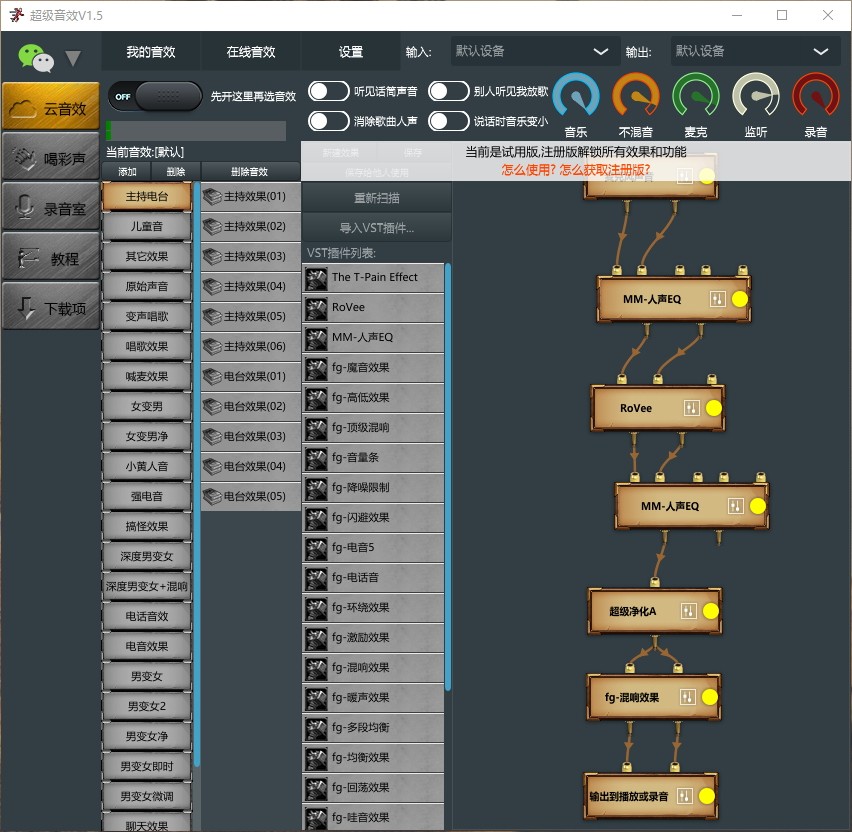Viewport: 852px width, 832px height.
Task: Select the 变声唱歌 category
Action: coord(147,316)
